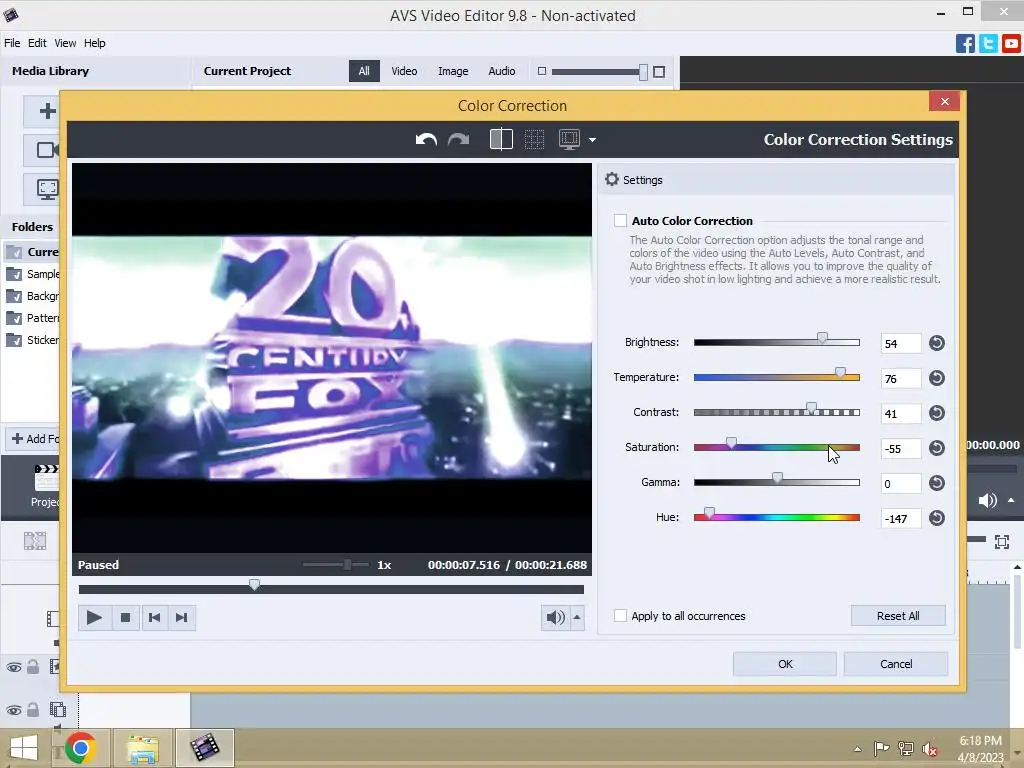Viewport: 1024px width, 768px height.
Task: Enable Auto Color Correction checkbox
Action: coord(620,221)
